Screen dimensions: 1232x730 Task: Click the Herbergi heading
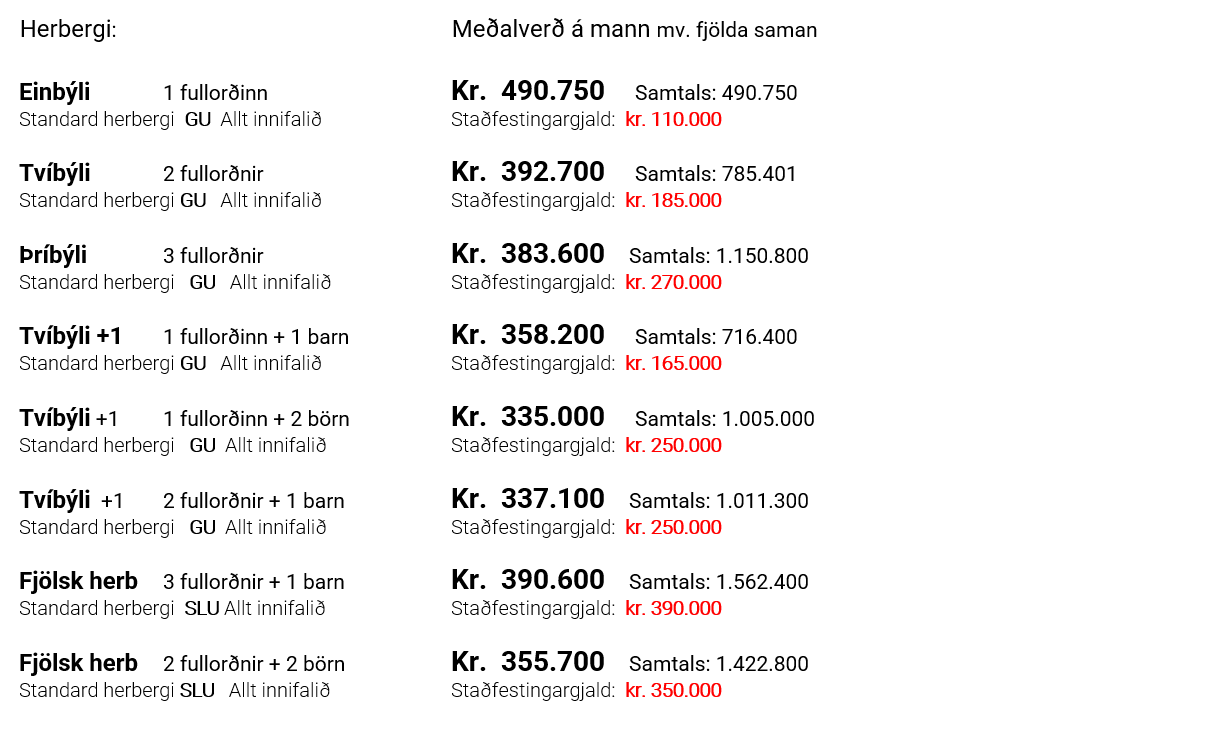(x=68, y=30)
